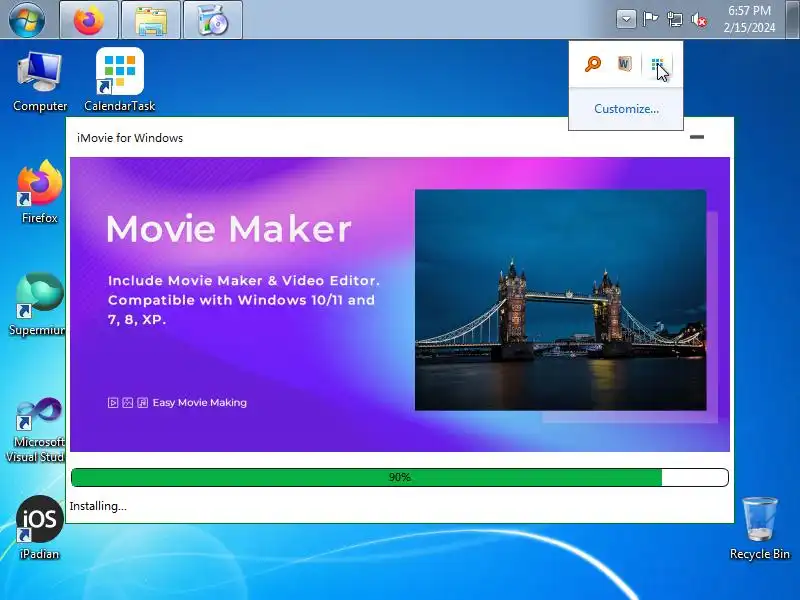Screen dimensions: 800x600
Task: Click the play icon beside Easy Movie Making
Action: tap(113, 403)
